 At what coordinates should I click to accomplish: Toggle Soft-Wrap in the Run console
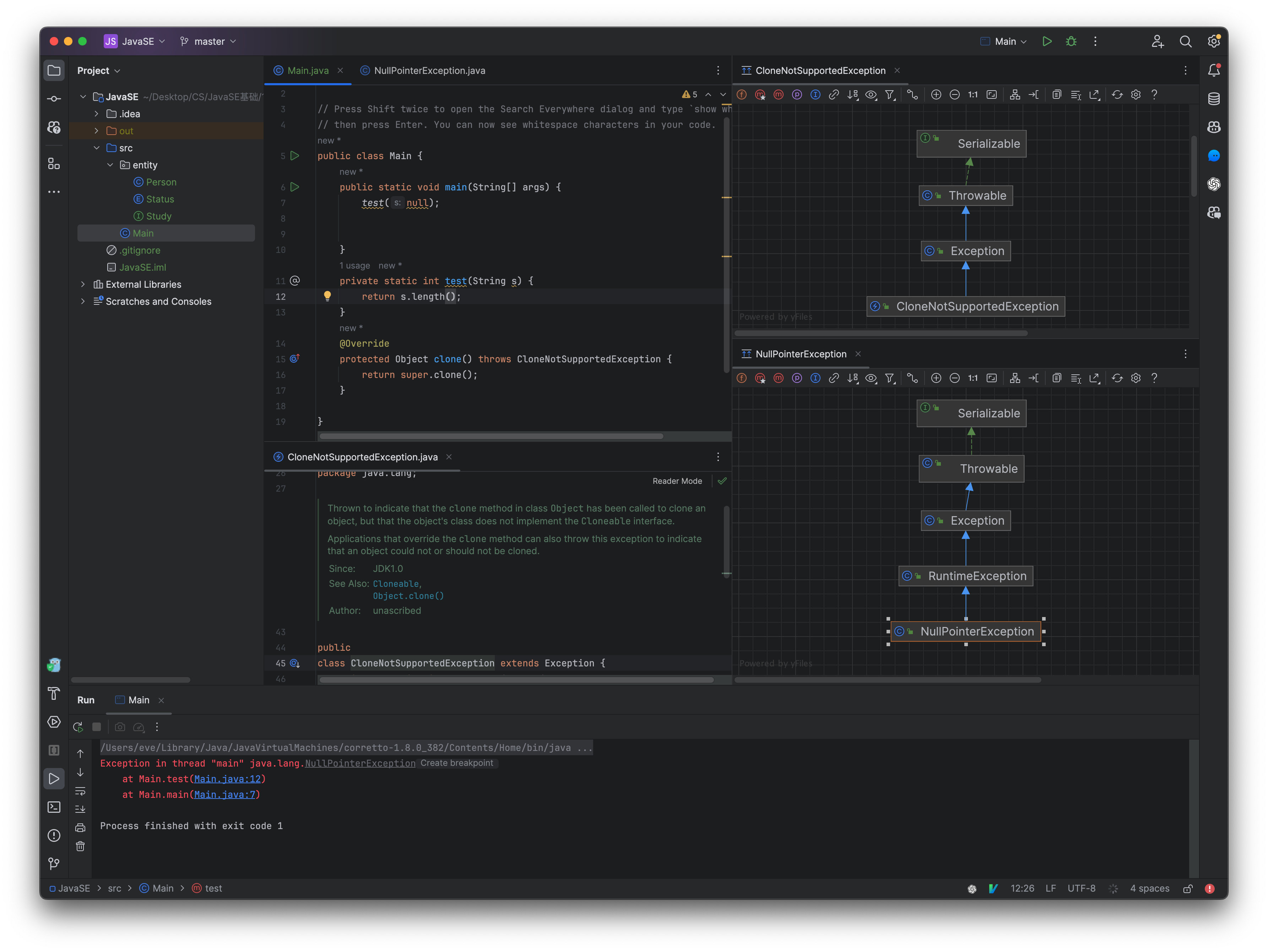pos(80,791)
